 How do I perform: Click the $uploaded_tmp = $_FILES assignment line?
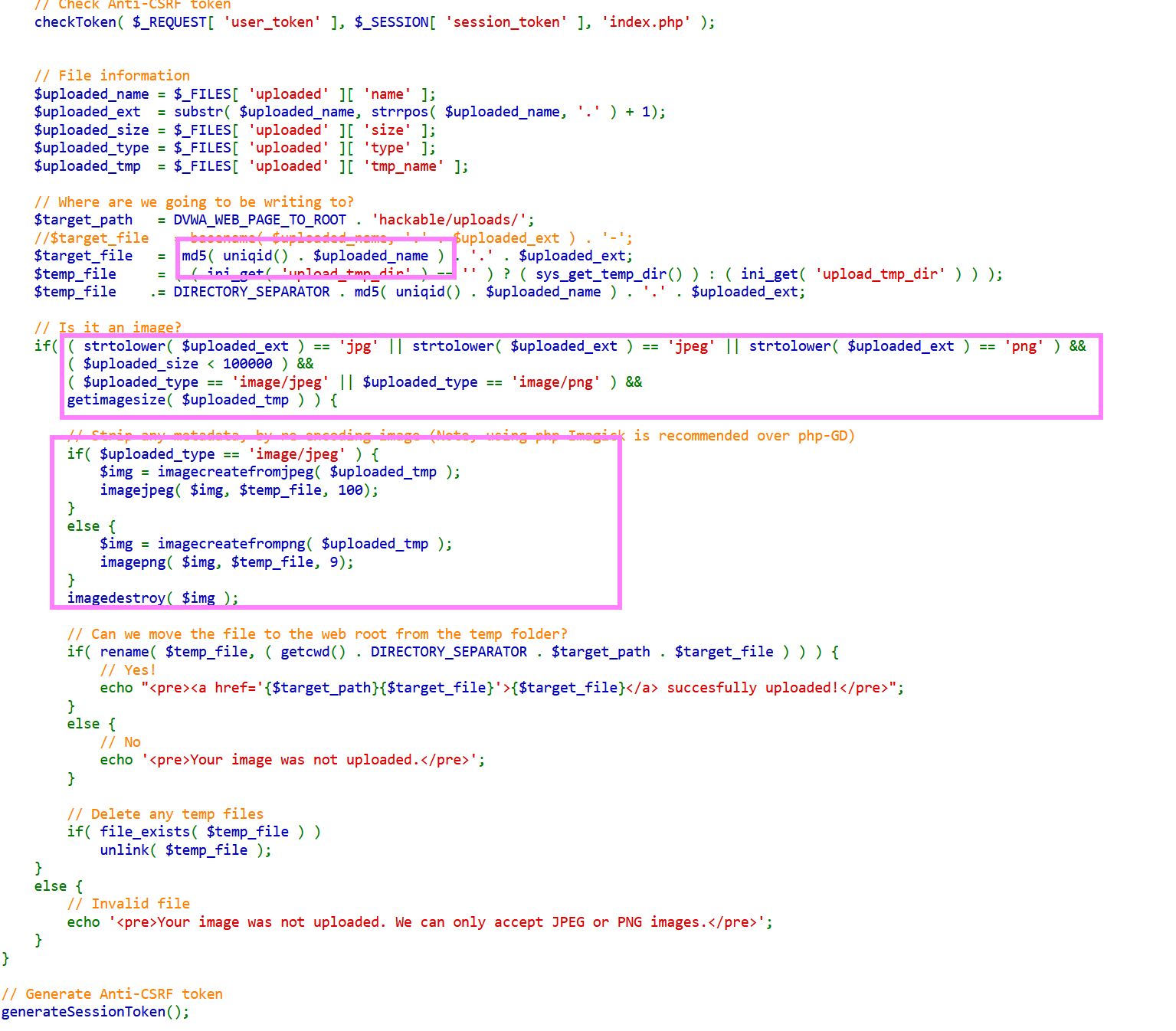[x=251, y=166]
